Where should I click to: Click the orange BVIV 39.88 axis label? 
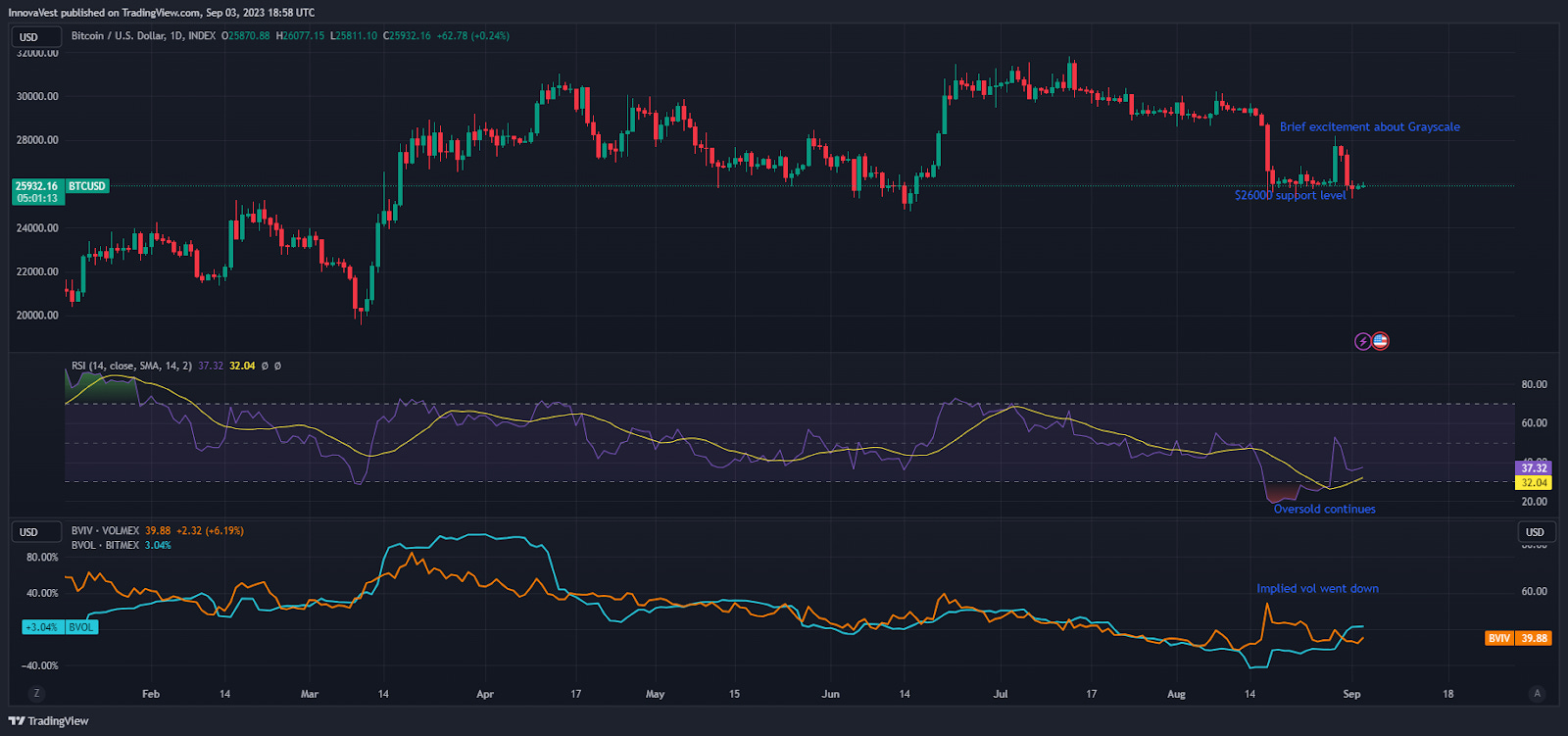click(1518, 638)
